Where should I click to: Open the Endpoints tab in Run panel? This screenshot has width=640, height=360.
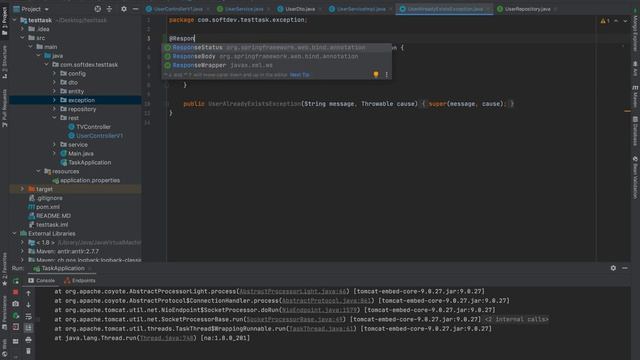tap(80, 280)
